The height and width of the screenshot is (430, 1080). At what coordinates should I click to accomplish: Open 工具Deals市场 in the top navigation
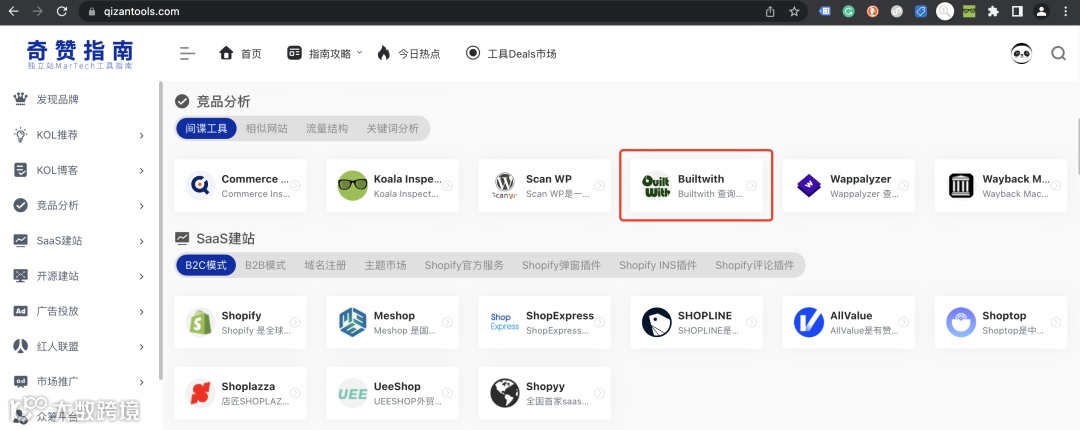point(511,53)
